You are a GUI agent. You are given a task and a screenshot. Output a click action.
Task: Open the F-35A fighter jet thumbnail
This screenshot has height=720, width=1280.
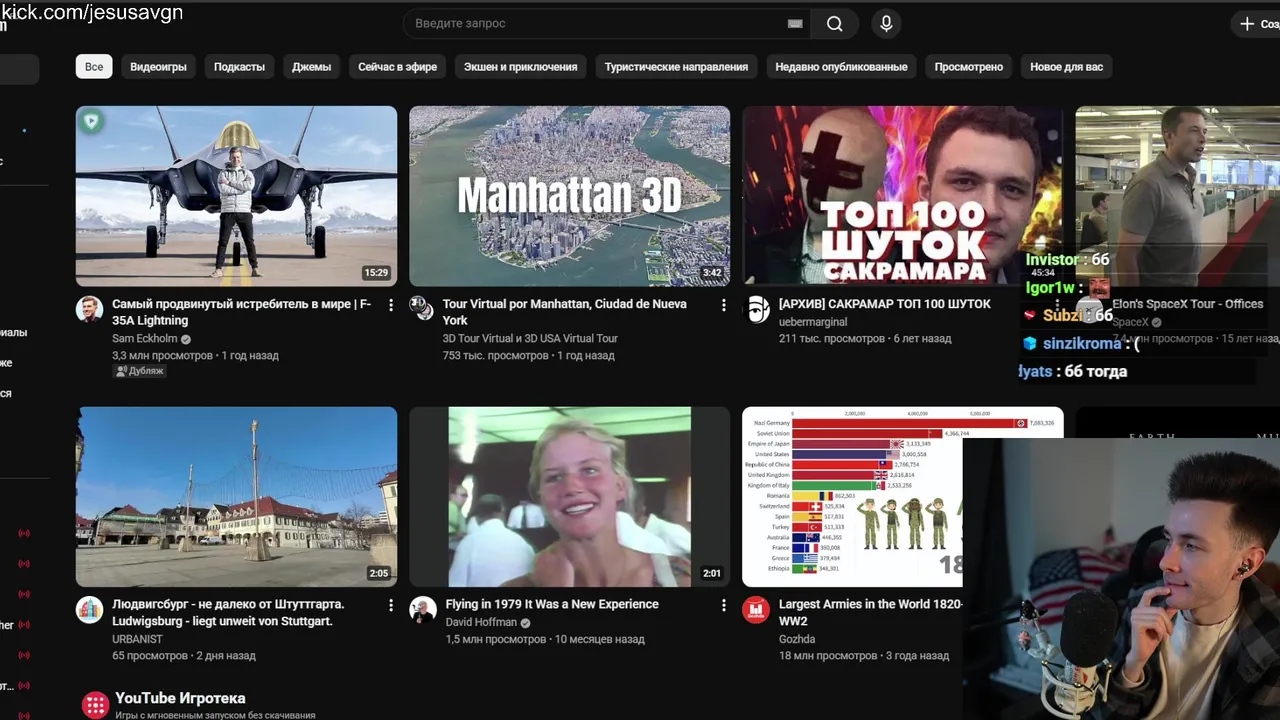click(x=236, y=196)
